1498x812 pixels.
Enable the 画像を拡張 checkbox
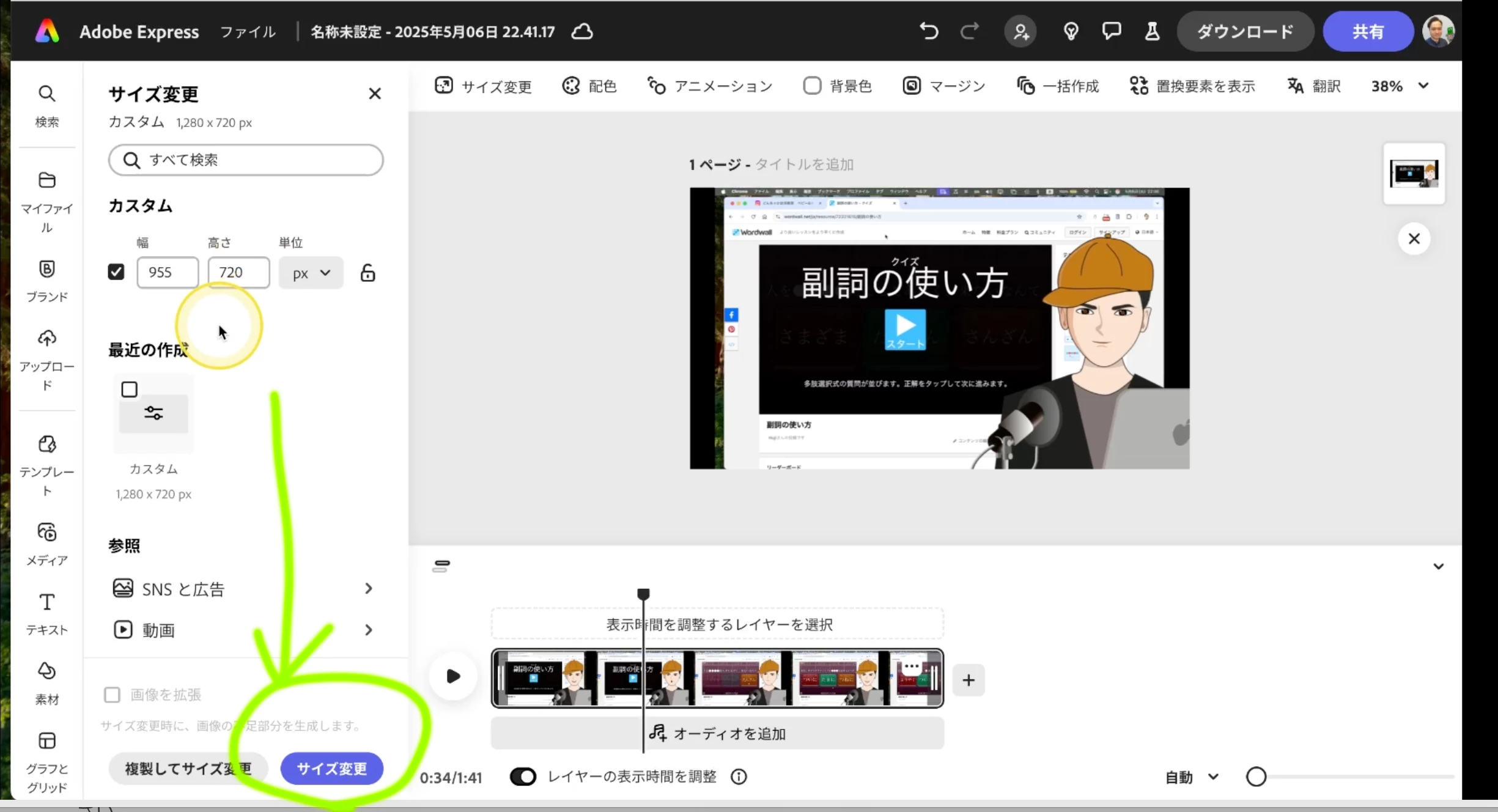coord(112,695)
